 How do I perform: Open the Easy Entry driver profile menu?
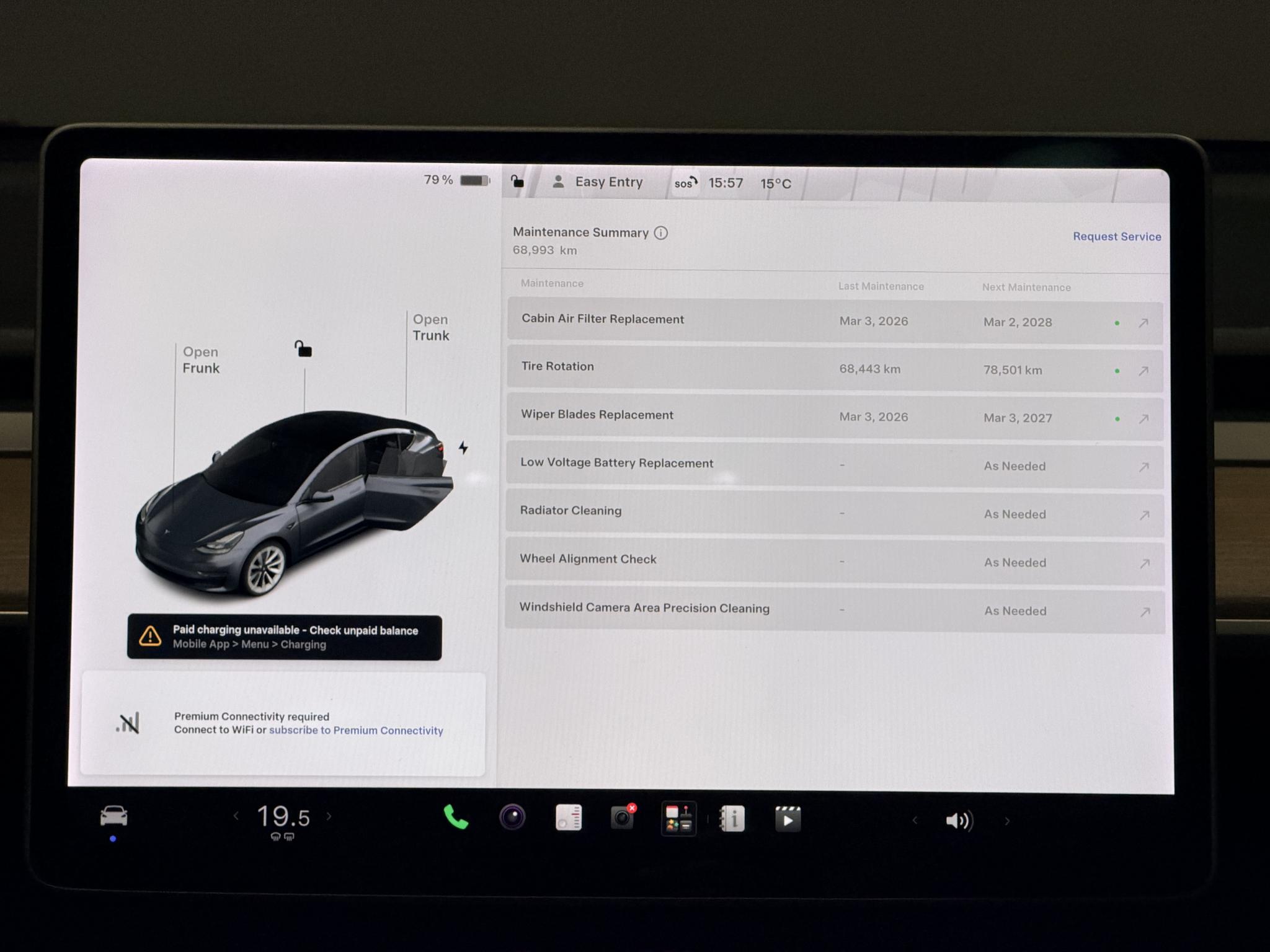pyautogui.click(x=597, y=182)
